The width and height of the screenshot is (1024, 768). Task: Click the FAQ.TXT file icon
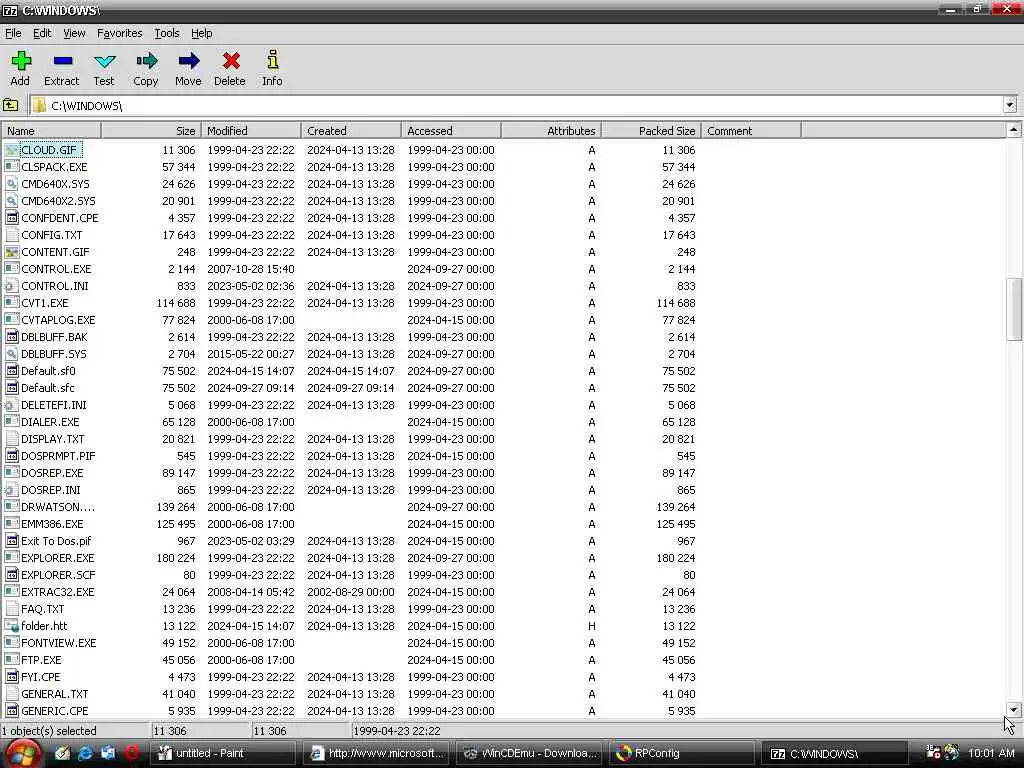coord(11,609)
